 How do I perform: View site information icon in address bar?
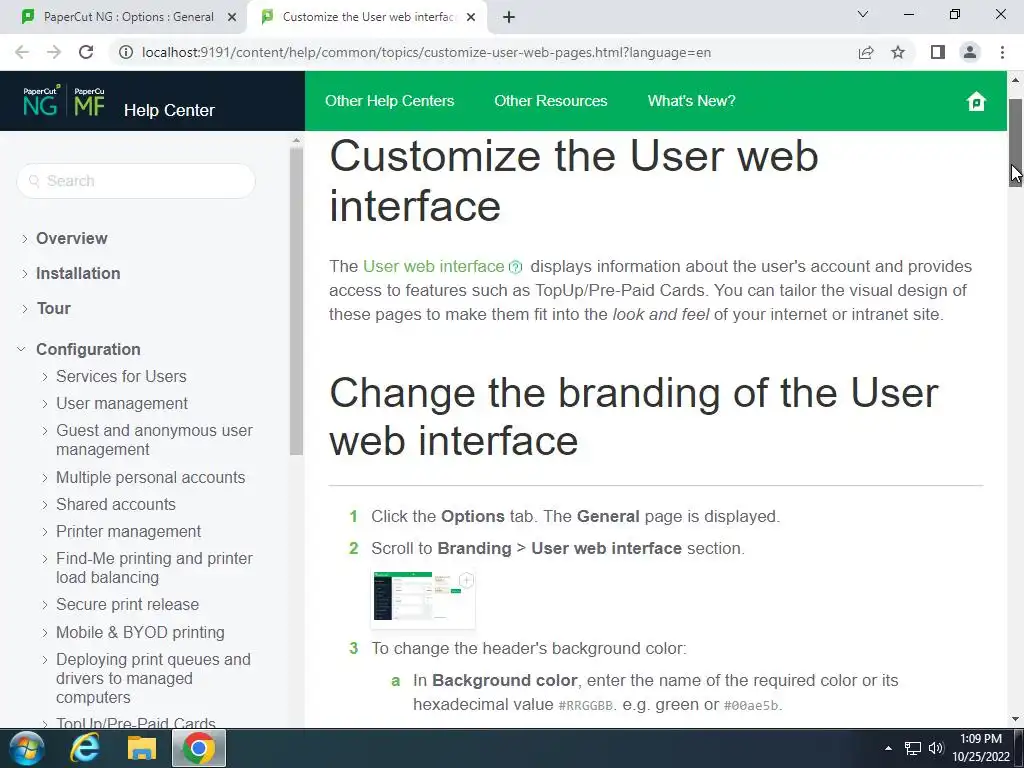coord(125,52)
